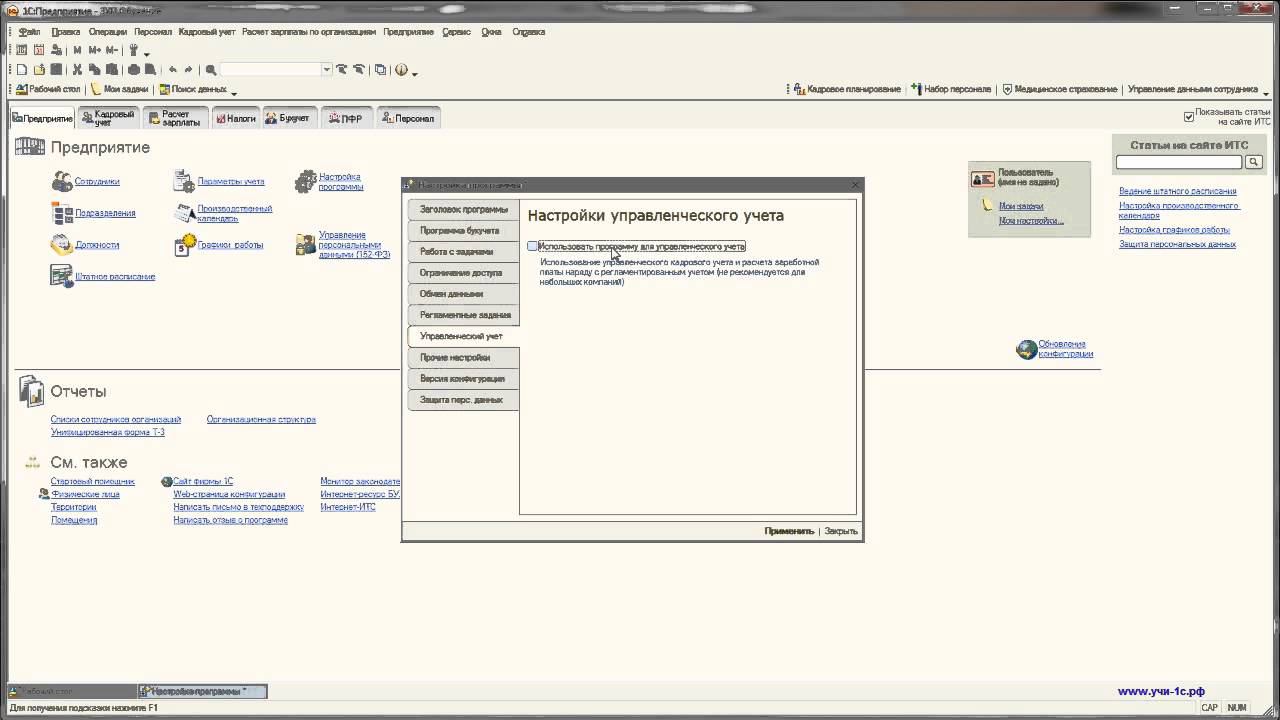Open the Help info icon in toolbar

401,70
